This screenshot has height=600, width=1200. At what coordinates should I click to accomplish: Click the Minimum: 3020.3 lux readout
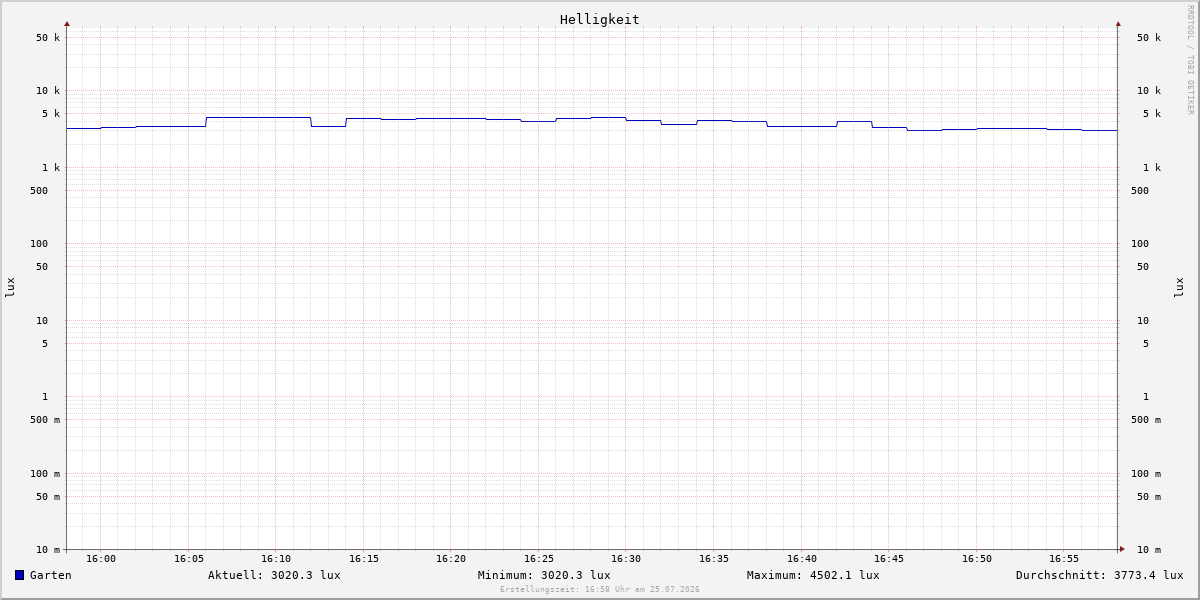click(544, 575)
